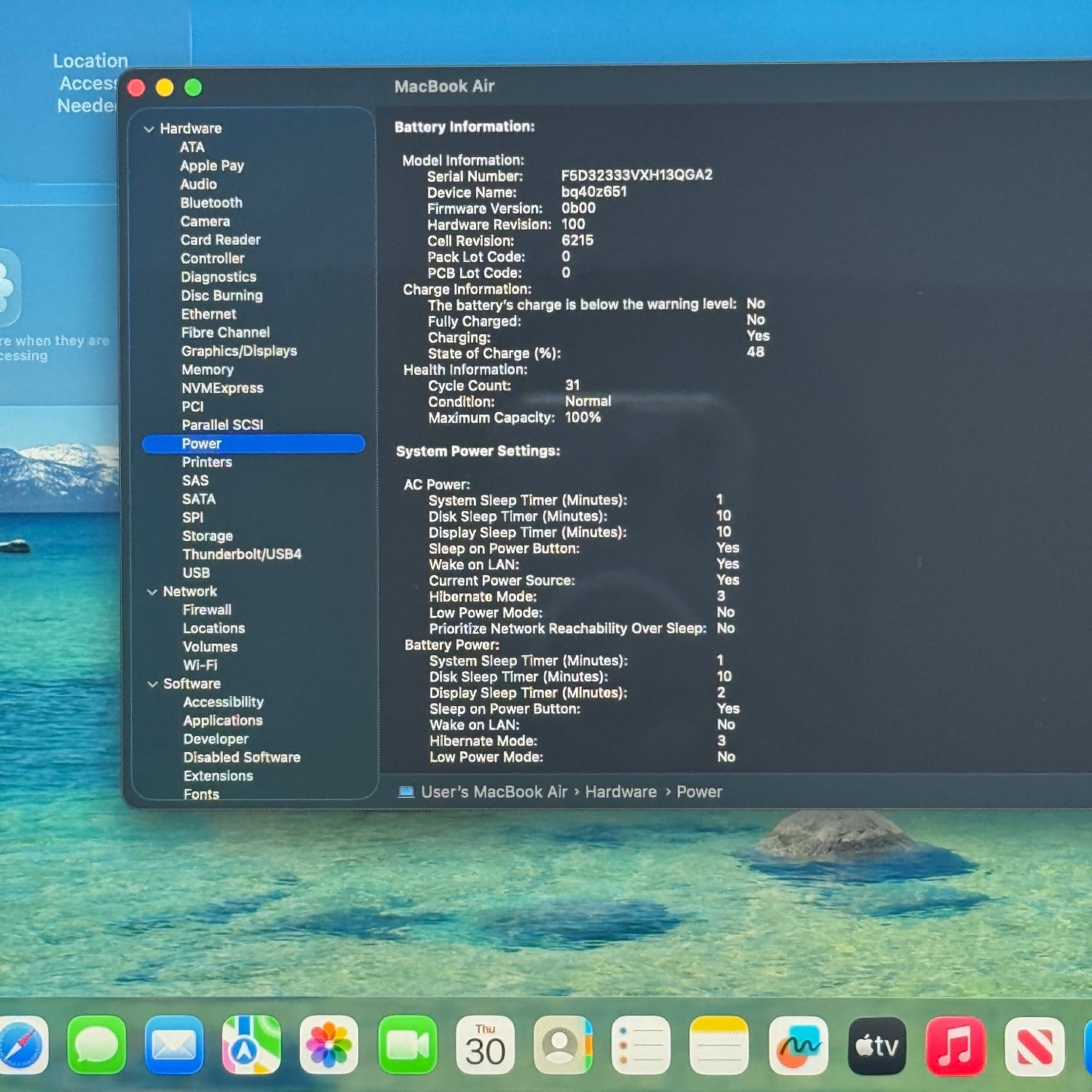This screenshot has width=1092, height=1092.
Task: Select Wi-Fi under Network
Action: coord(200,665)
